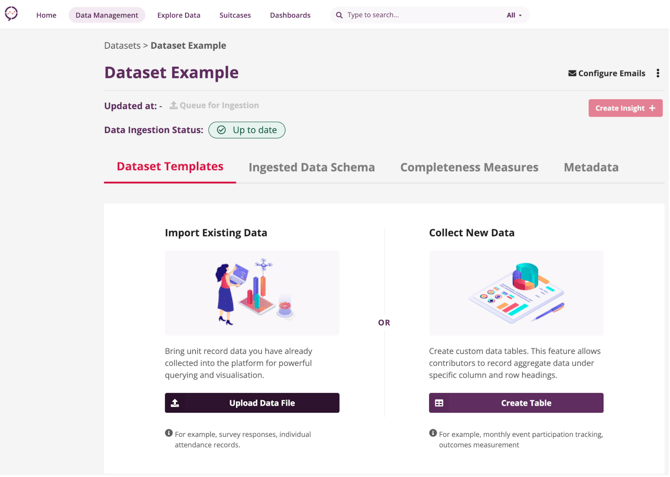This screenshot has height=477, width=670.
Task: Click the Configure Emails envelope icon
Action: [572, 73]
